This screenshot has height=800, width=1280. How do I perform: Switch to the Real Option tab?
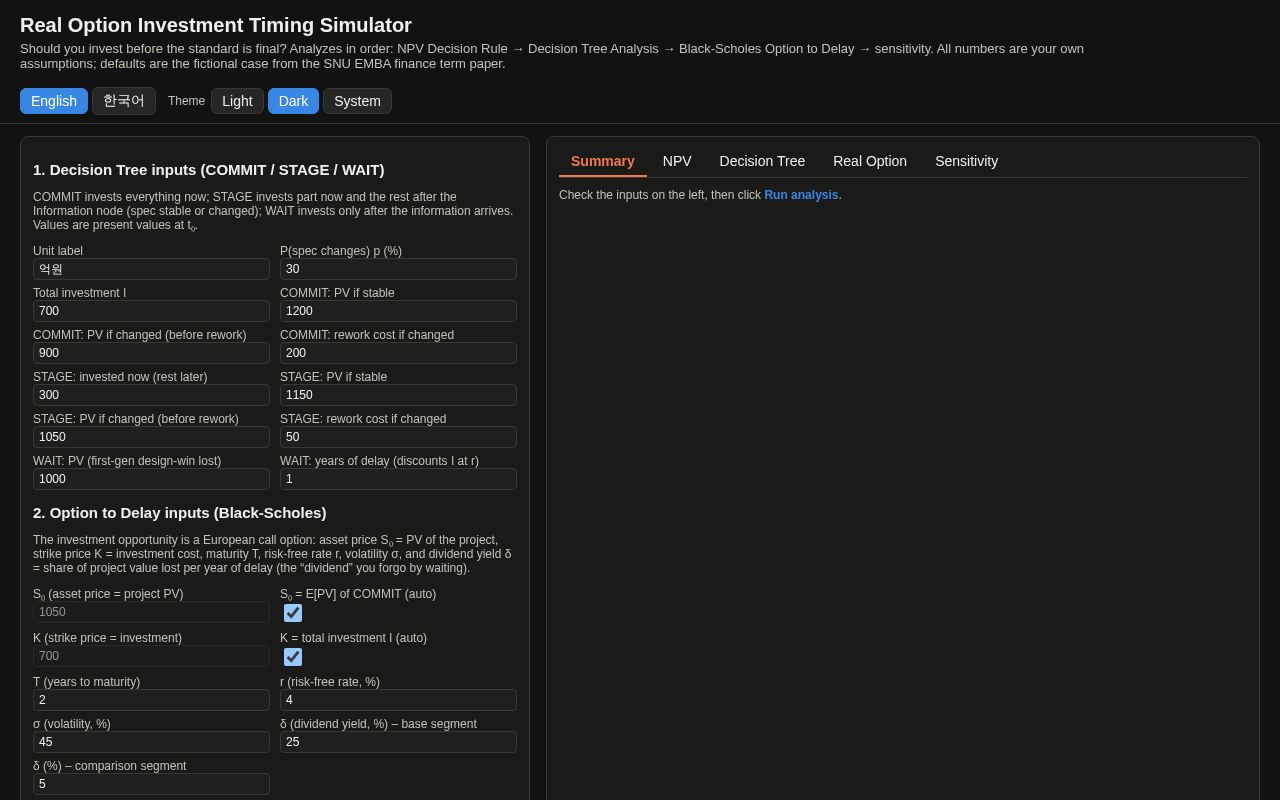[870, 161]
